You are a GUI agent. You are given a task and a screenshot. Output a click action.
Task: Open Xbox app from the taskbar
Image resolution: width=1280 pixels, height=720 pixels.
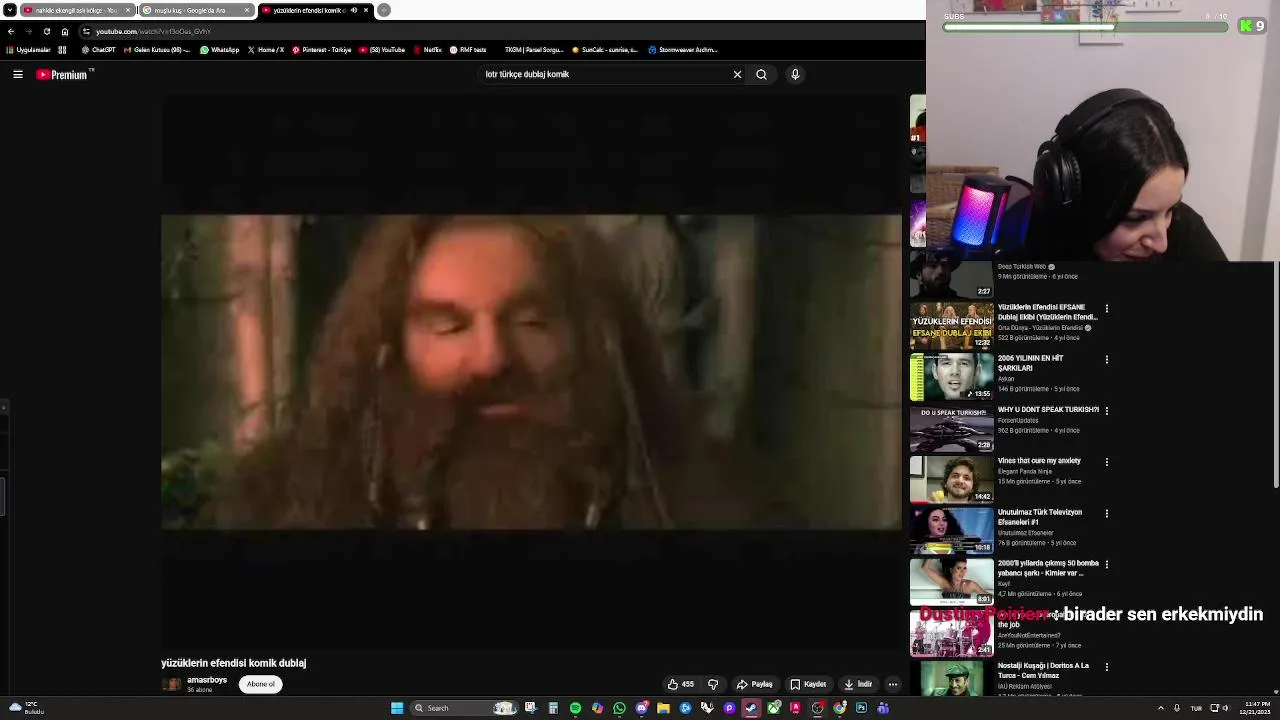(x=774, y=708)
